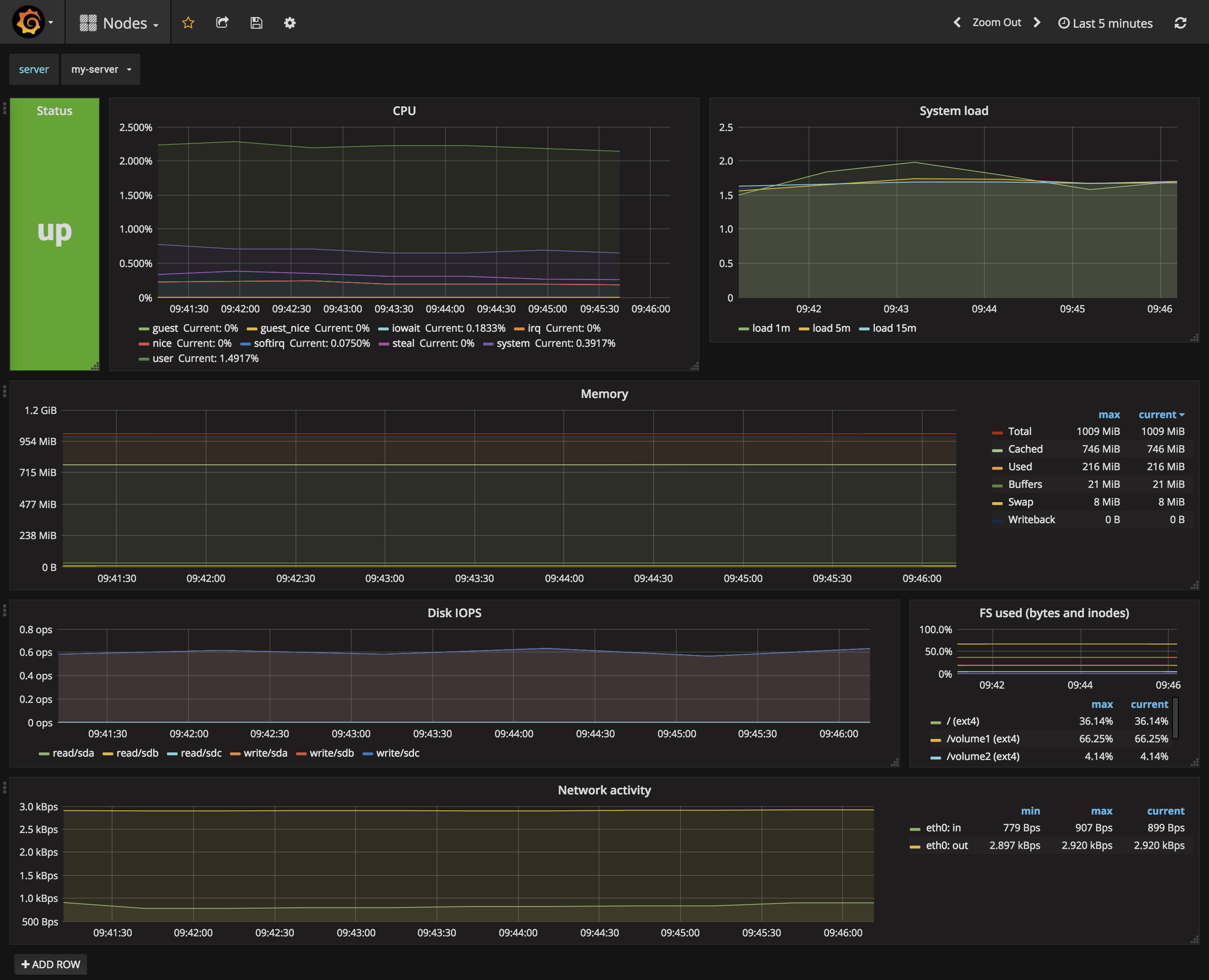Click the share dashboard icon
The image size is (1209, 980).
tap(222, 23)
